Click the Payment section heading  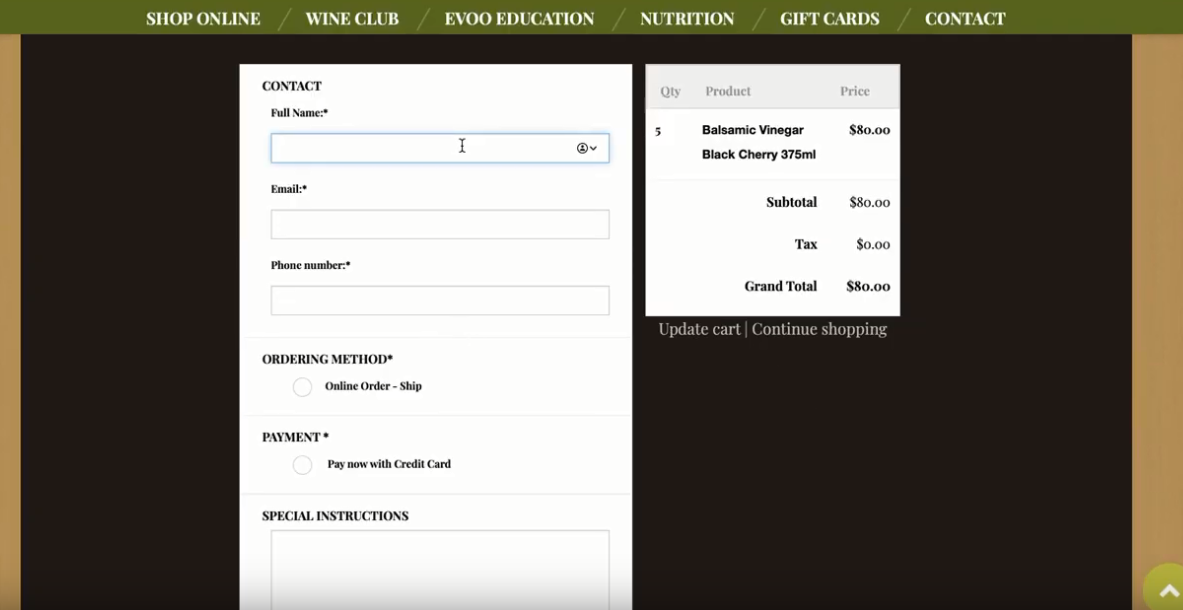[x=295, y=437]
